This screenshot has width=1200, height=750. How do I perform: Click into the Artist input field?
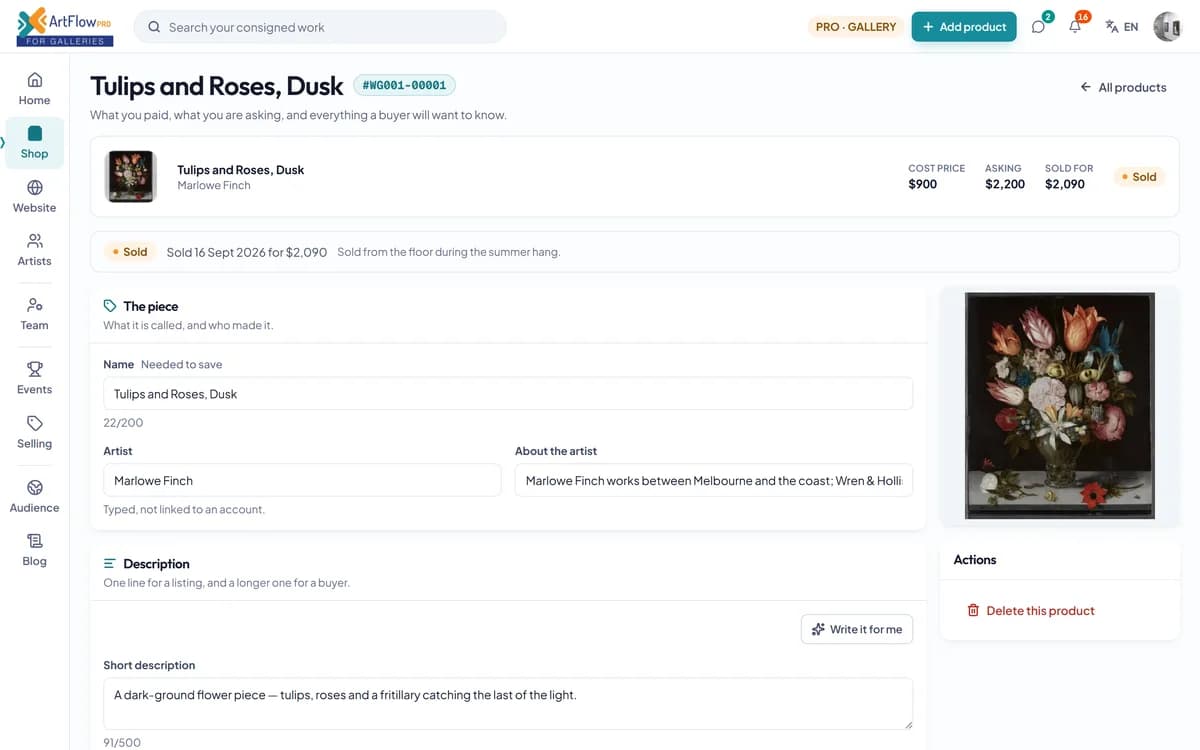(302, 480)
